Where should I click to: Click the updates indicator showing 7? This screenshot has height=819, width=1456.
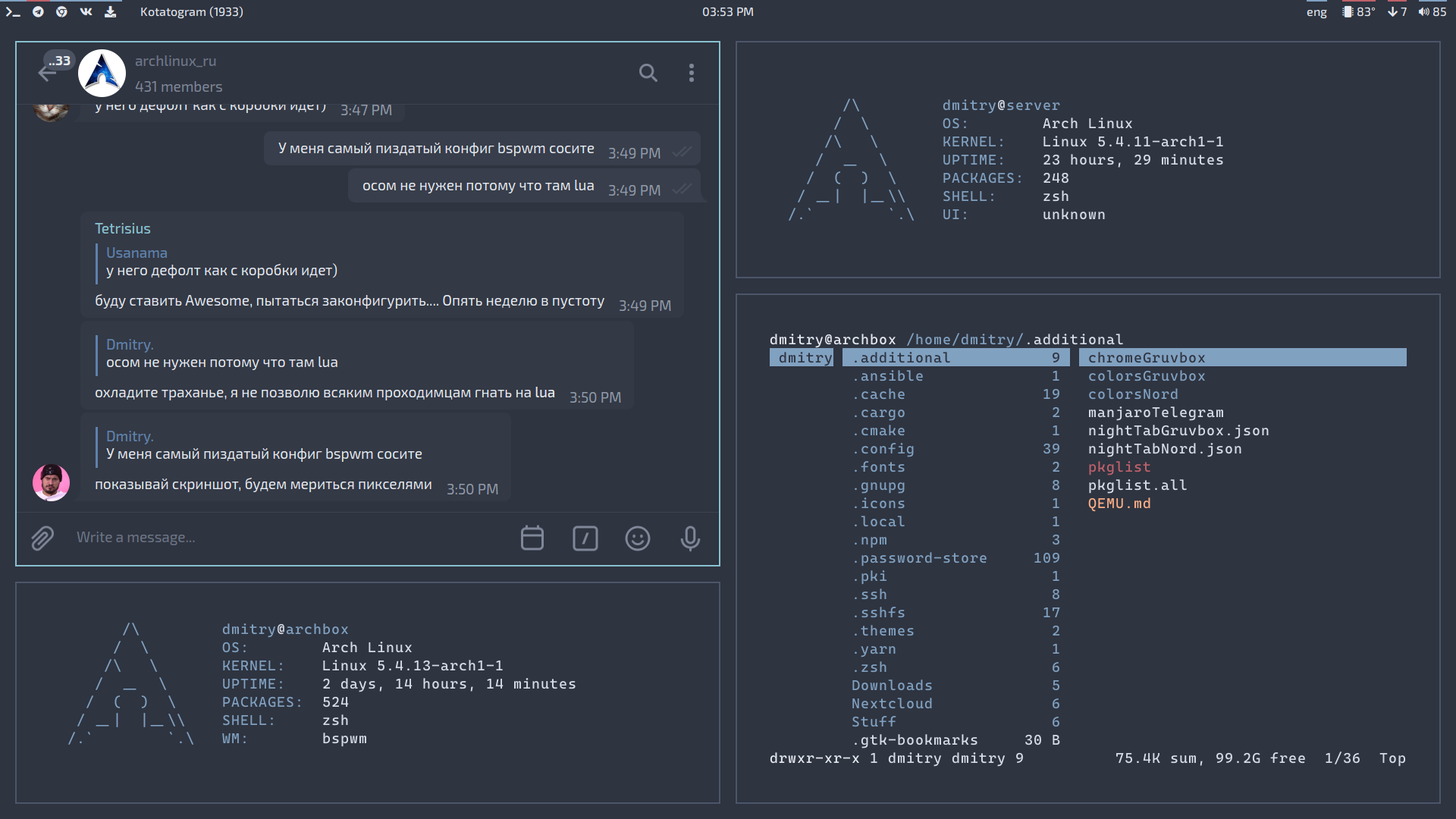pyautogui.click(x=1397, y=12)
